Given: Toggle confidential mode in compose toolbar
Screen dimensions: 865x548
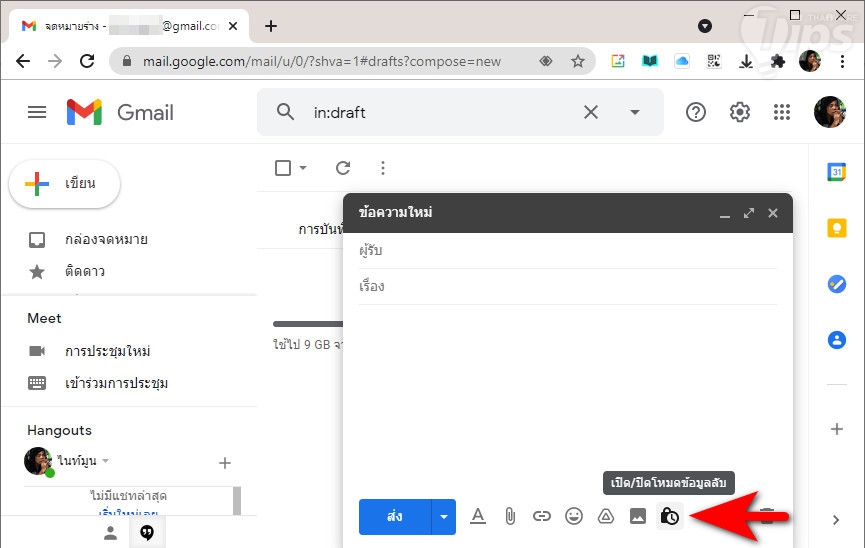Looking at the screenshot, I should coord(670,517).
